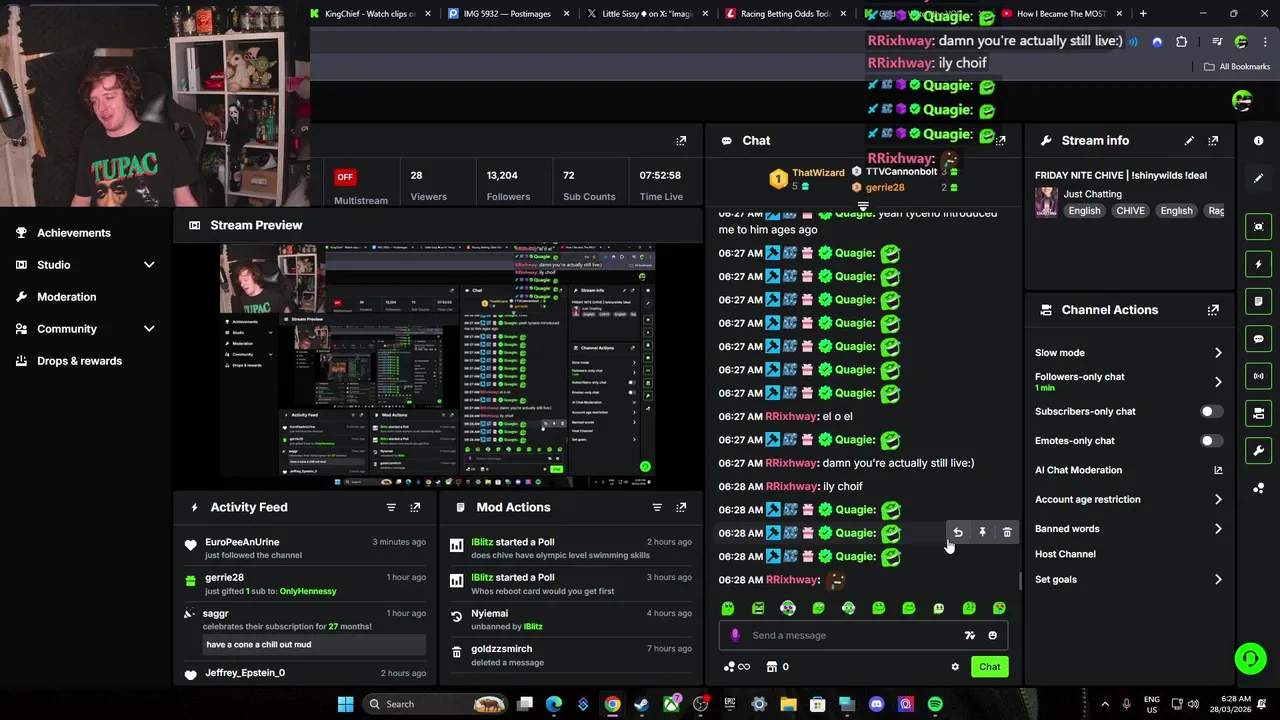Switch to the KingChief clips tab

click(x=371, y=14)
